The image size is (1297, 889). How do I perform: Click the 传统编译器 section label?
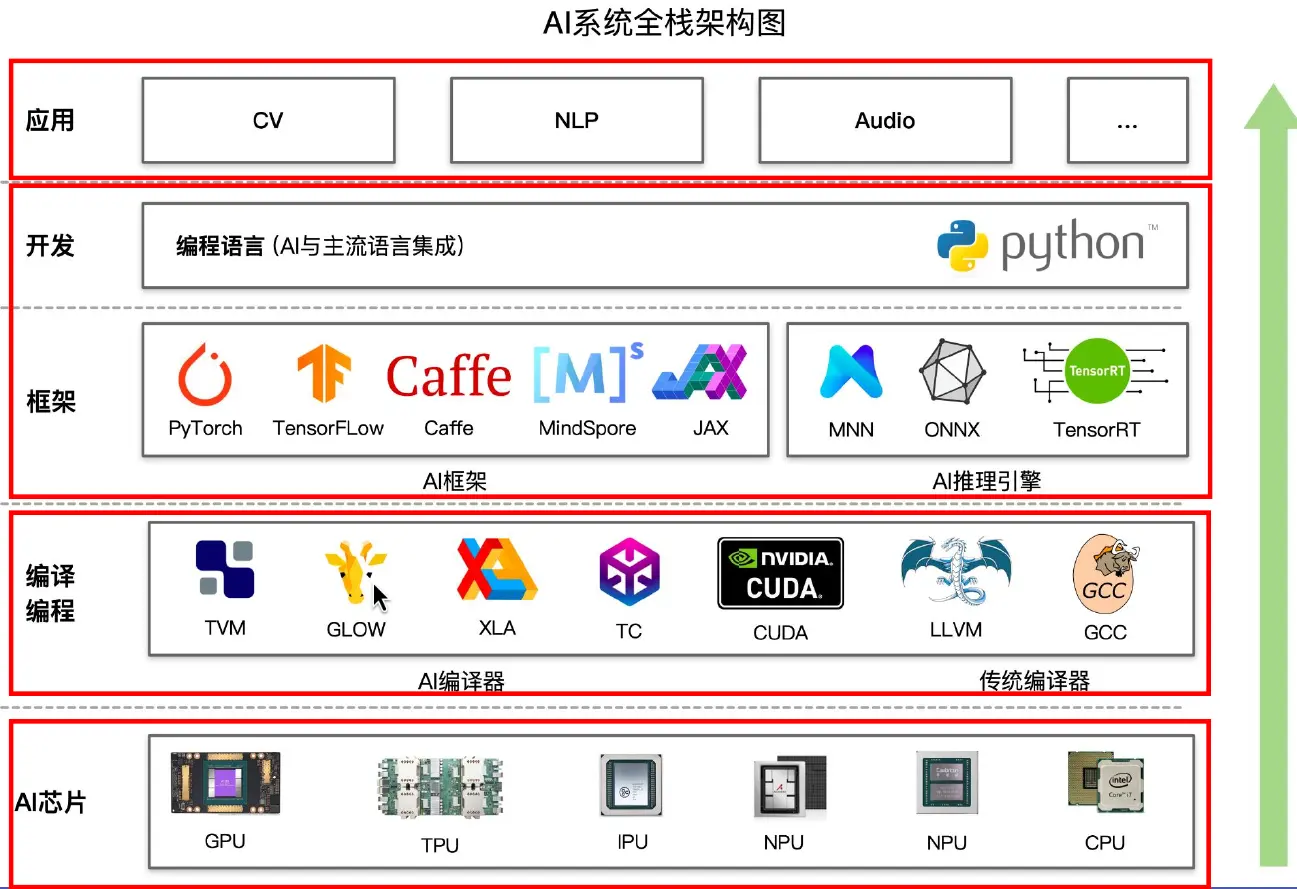1035,679
